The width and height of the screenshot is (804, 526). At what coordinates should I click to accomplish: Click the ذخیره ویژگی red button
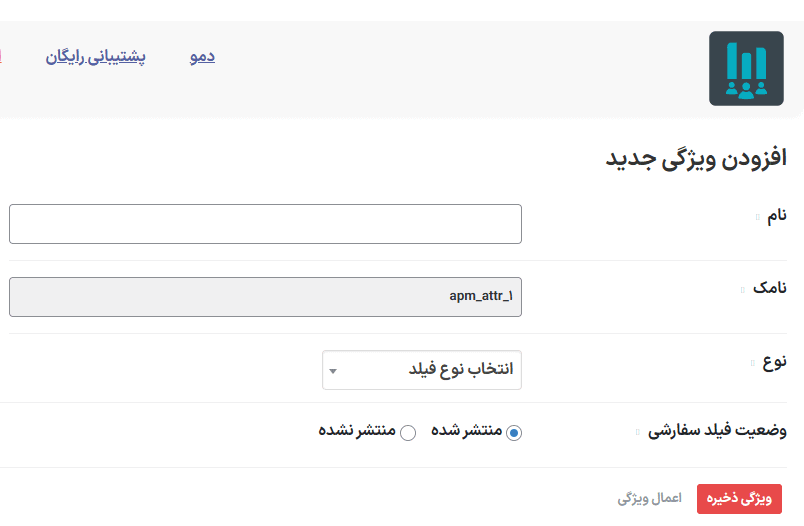point(739,499)
